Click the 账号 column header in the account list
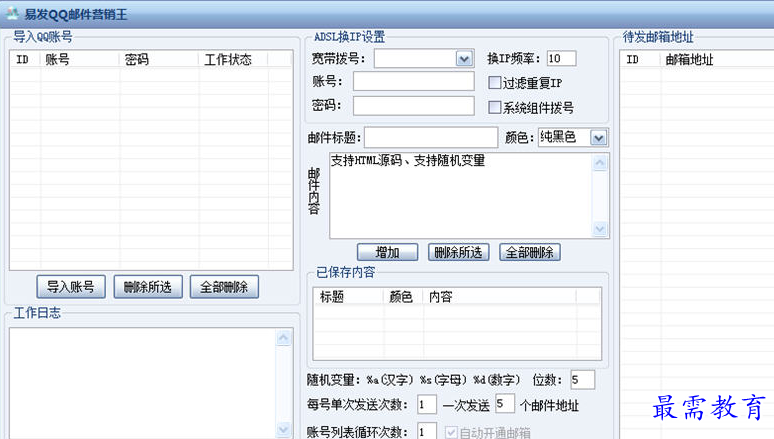 coord(80,60)
